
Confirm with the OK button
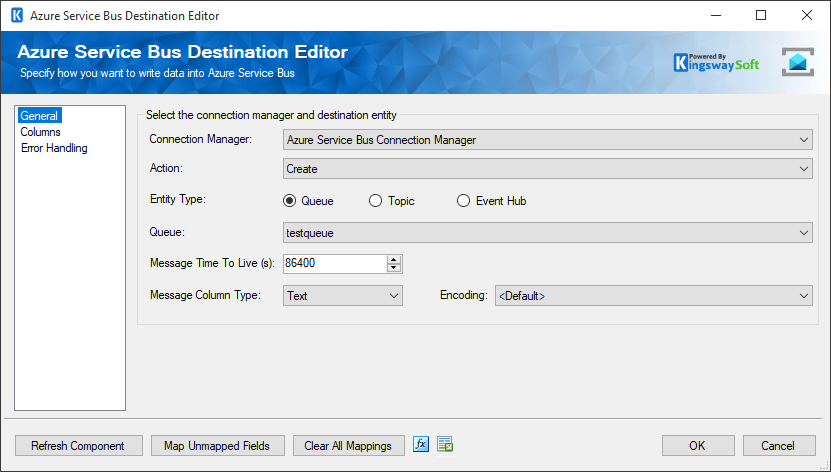coord(697,446)
